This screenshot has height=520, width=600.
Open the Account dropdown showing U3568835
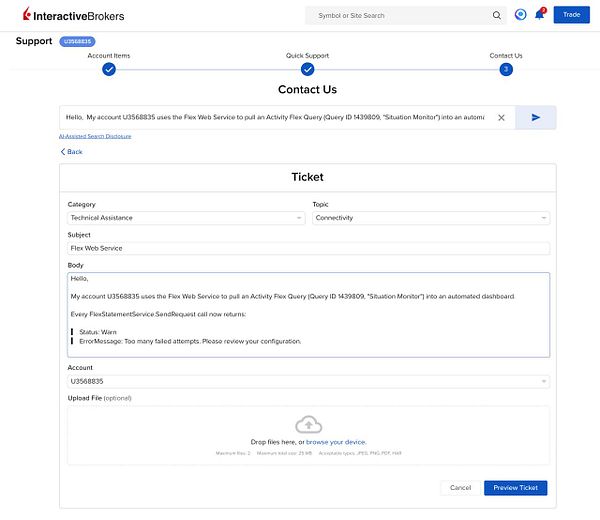[x=308, y=381]
